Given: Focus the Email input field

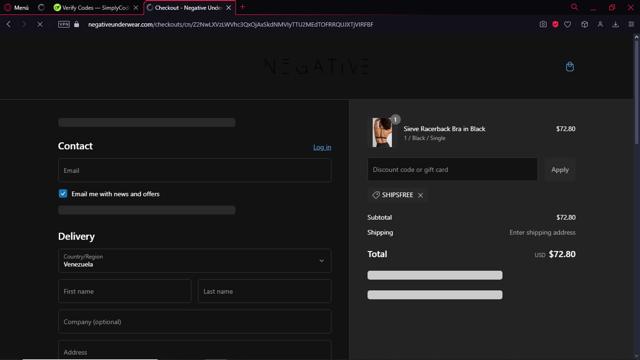Looking at the screenshot, I should point(195,170).
